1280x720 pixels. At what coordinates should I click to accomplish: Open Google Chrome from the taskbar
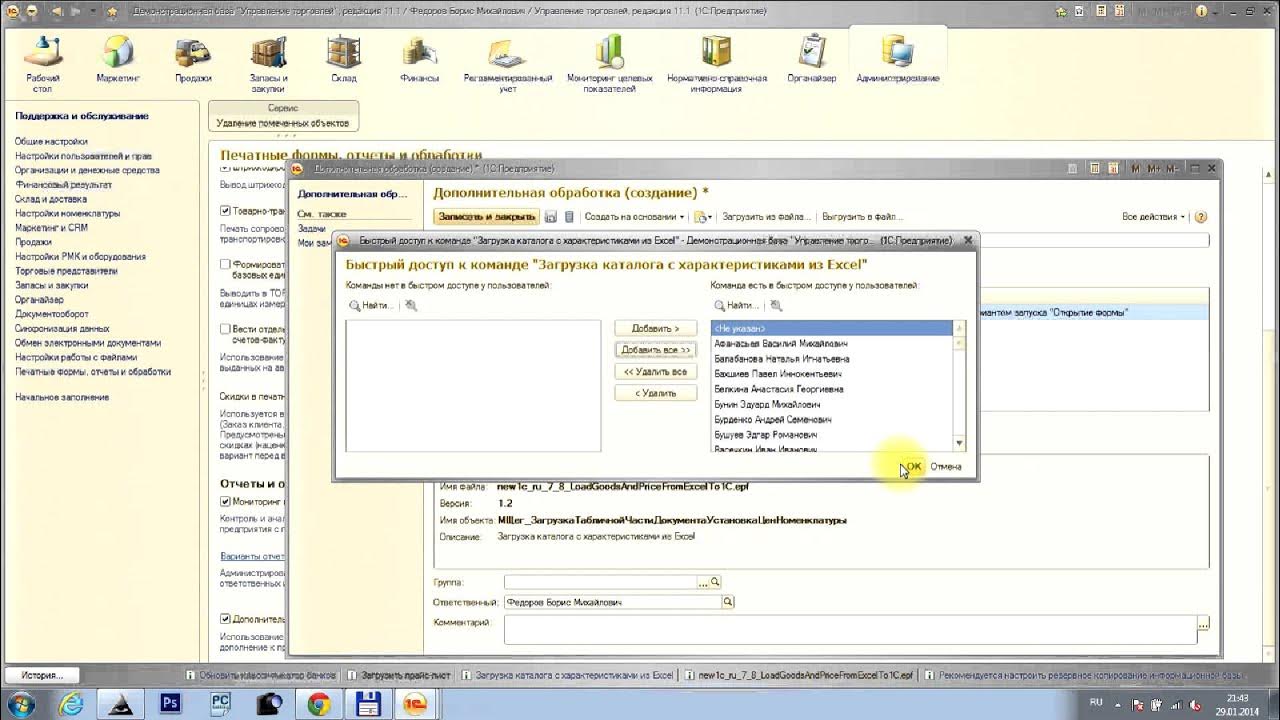(319, 704)
